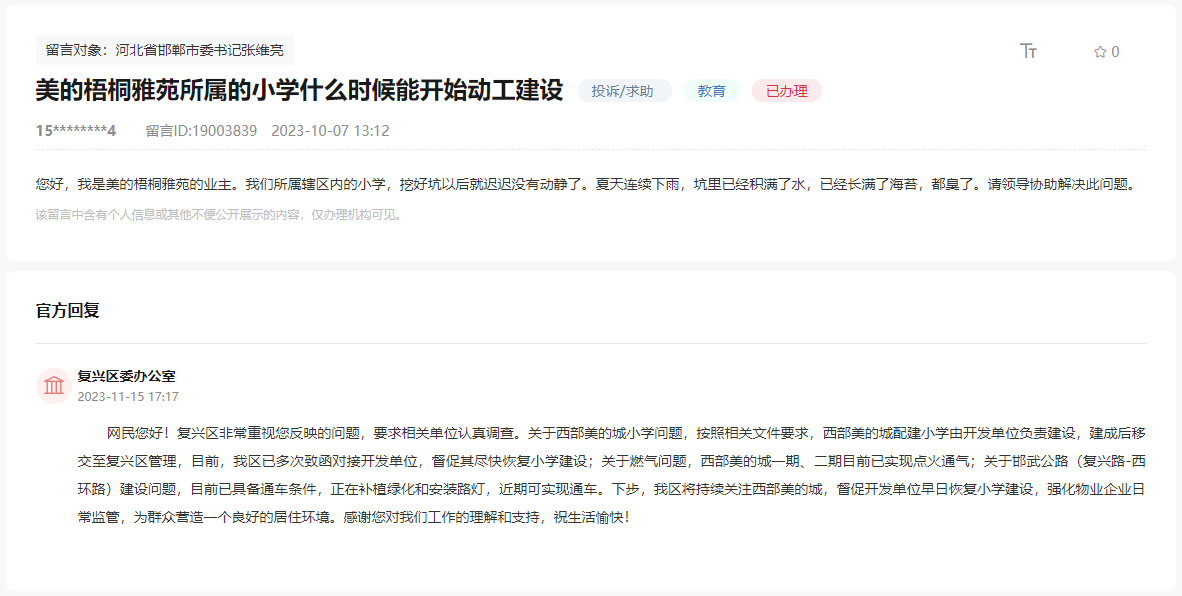Click the 留言对象 recipient label

(x=164, y=50)
